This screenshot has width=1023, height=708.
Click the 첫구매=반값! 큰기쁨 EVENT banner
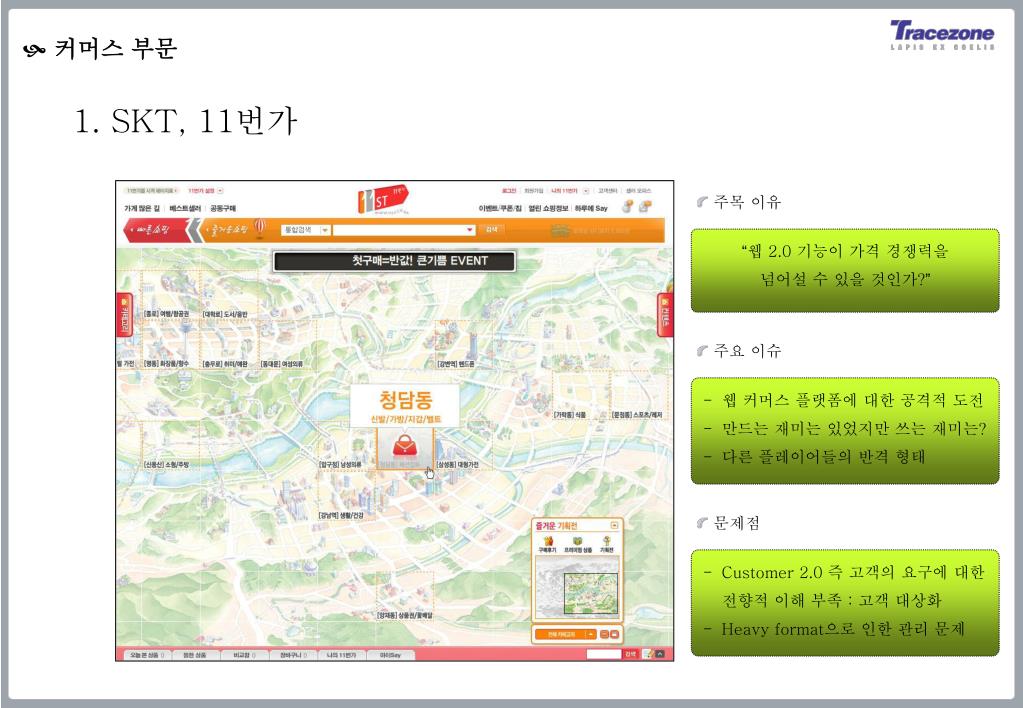click(394, 261)
